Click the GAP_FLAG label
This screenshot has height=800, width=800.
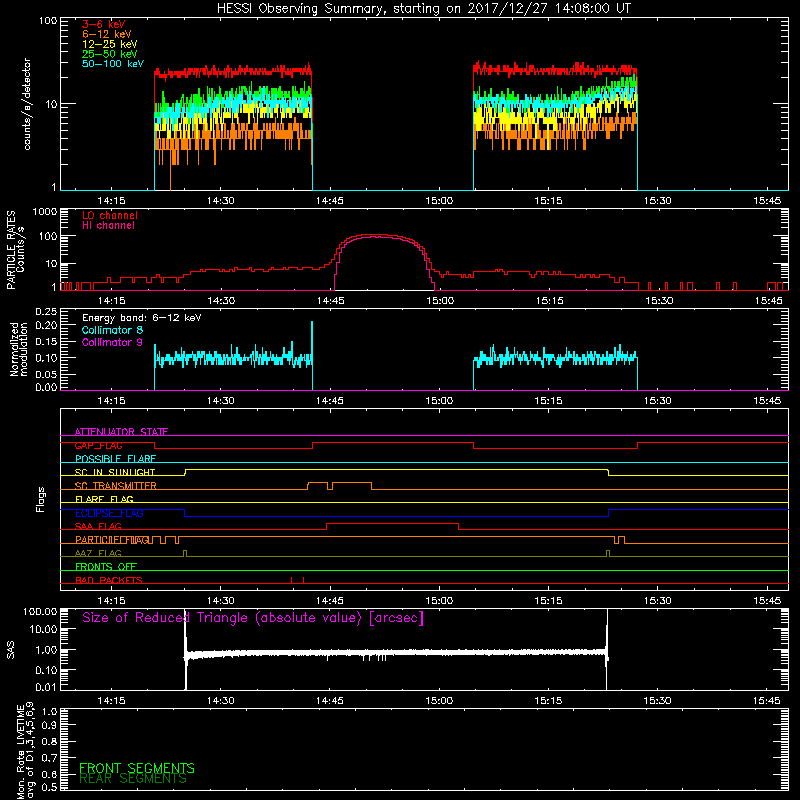(x=98, y=445)
